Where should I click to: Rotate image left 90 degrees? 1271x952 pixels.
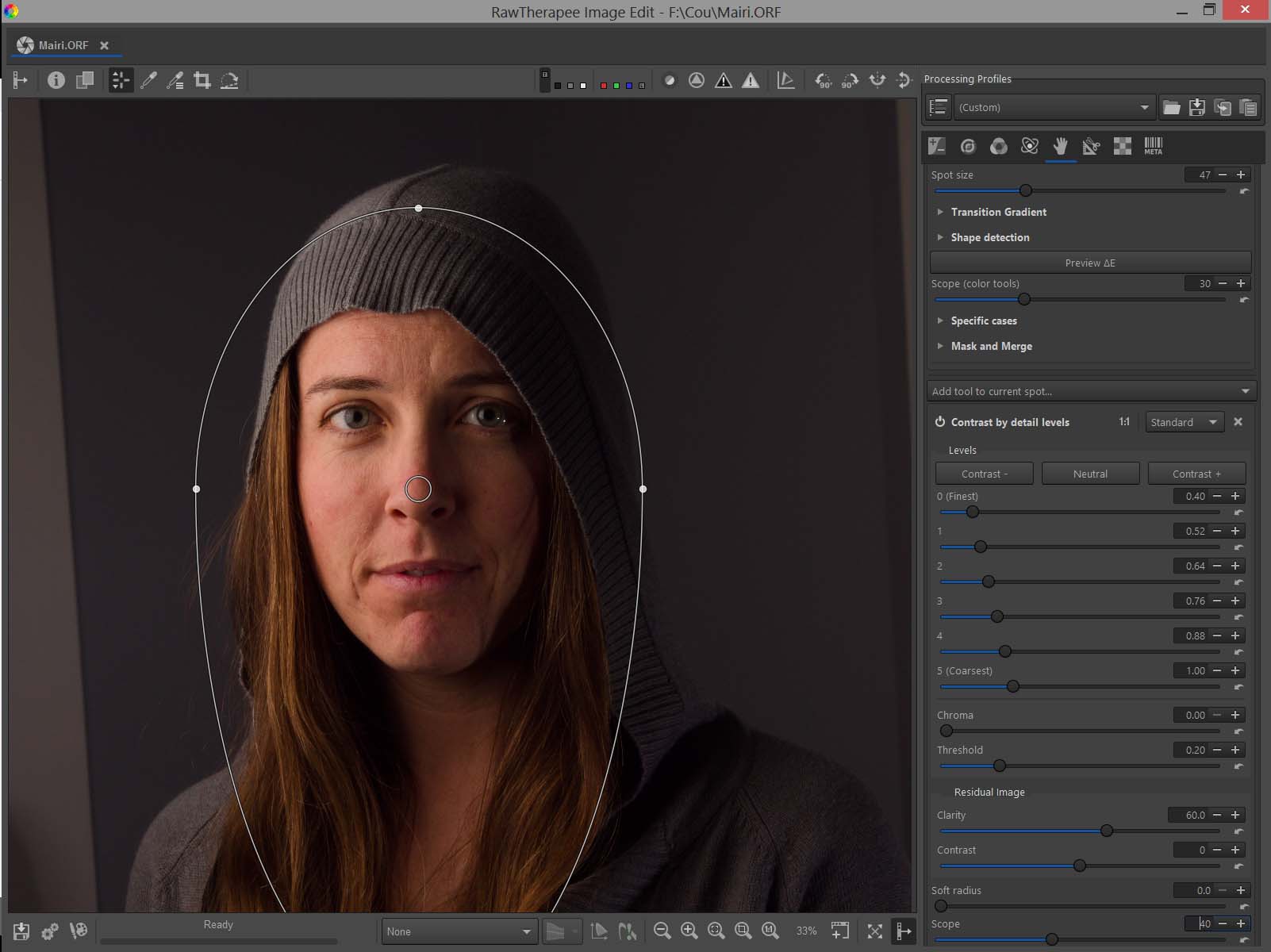[823, 80]
